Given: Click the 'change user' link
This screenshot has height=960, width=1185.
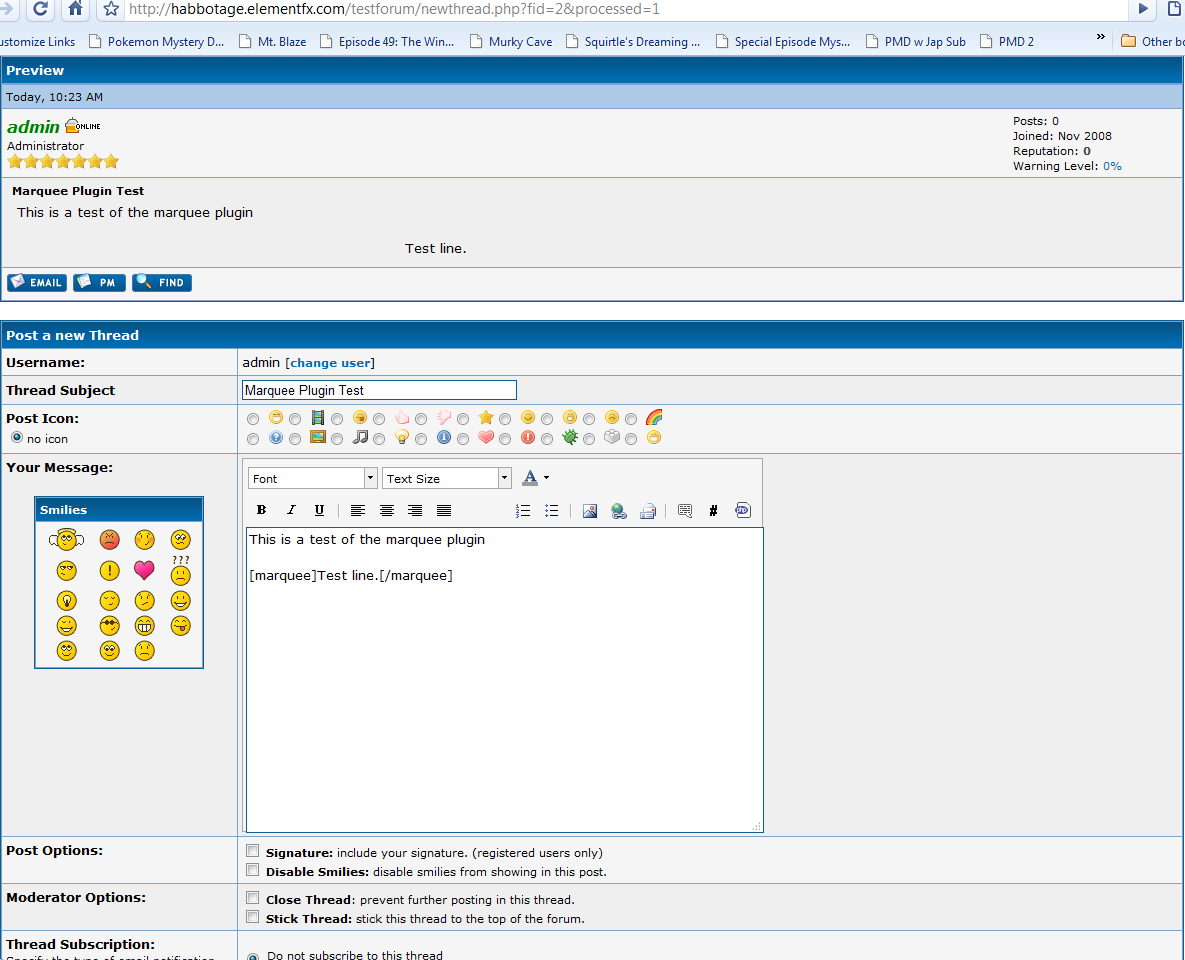Looking at the screenshot, I should [x=330, y=363].
